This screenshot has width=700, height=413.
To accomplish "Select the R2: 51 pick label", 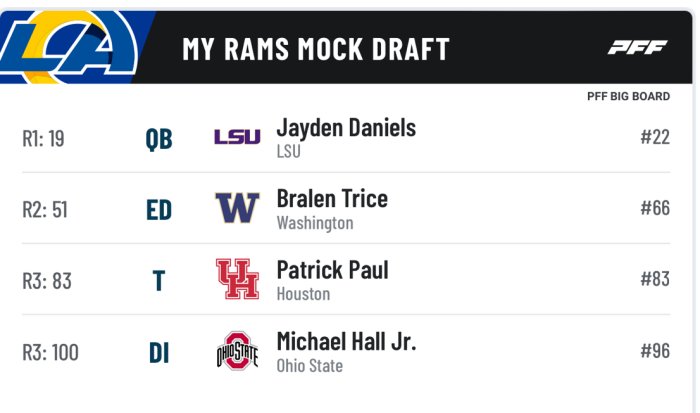I will tap(45, 209).
